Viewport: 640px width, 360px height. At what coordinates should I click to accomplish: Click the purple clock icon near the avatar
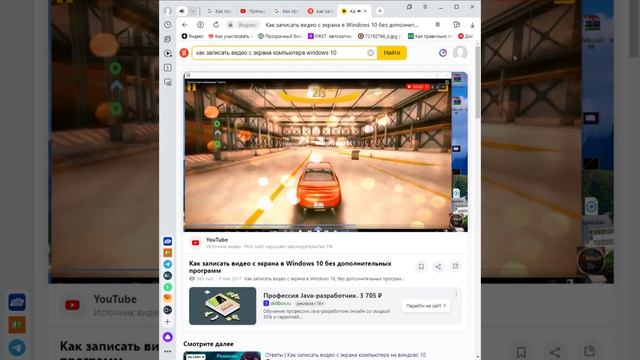[x=443, y=53]
